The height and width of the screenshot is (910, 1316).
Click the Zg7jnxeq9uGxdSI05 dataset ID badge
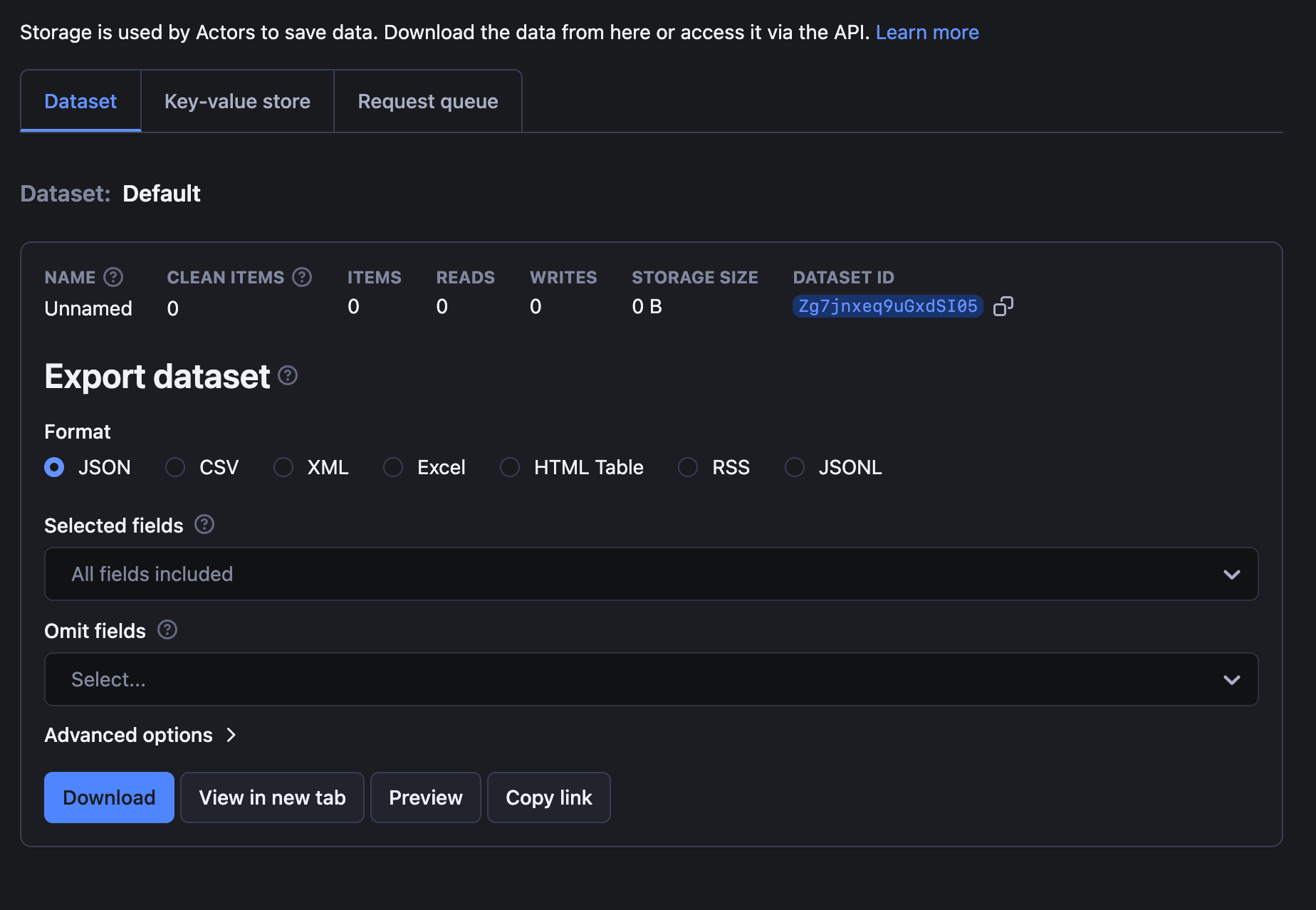(x=887, y=306)
